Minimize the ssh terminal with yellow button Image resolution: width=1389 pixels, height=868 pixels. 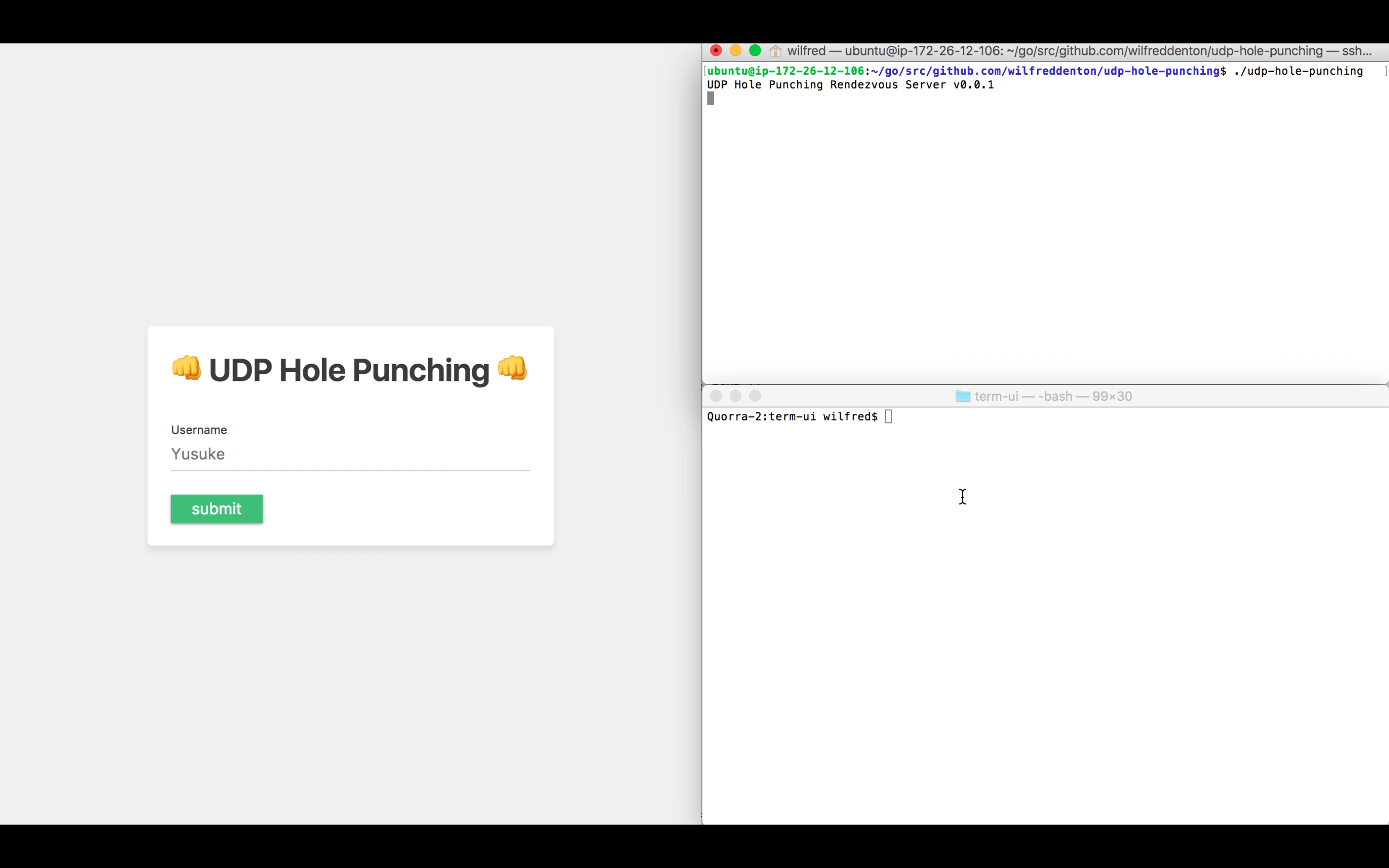(x=735, y=51)
